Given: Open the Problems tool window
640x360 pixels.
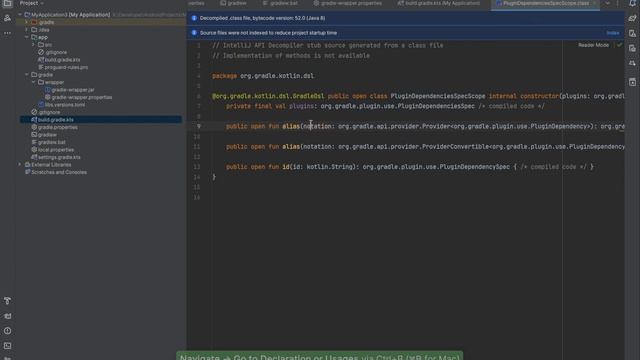Looking at the screenshot, I should point(7,331).
